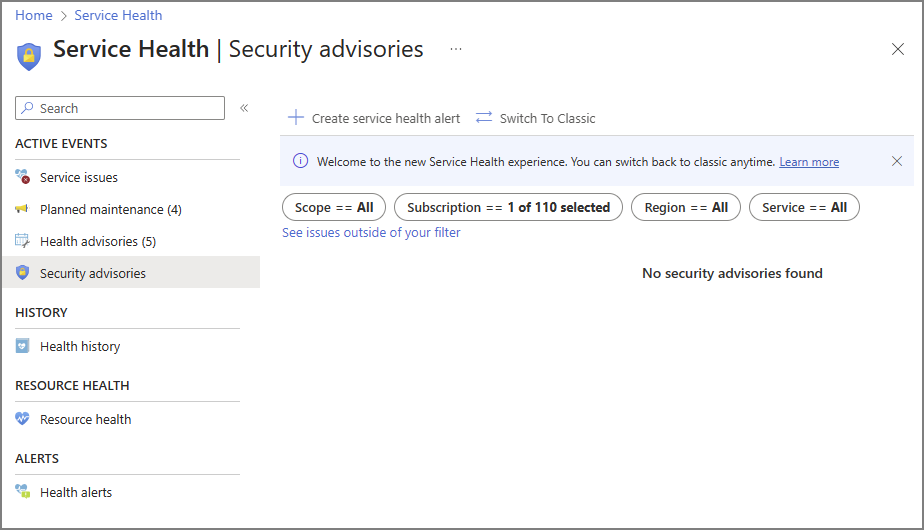
Task: Select Security advisories menu item
Action: [131, 272]
